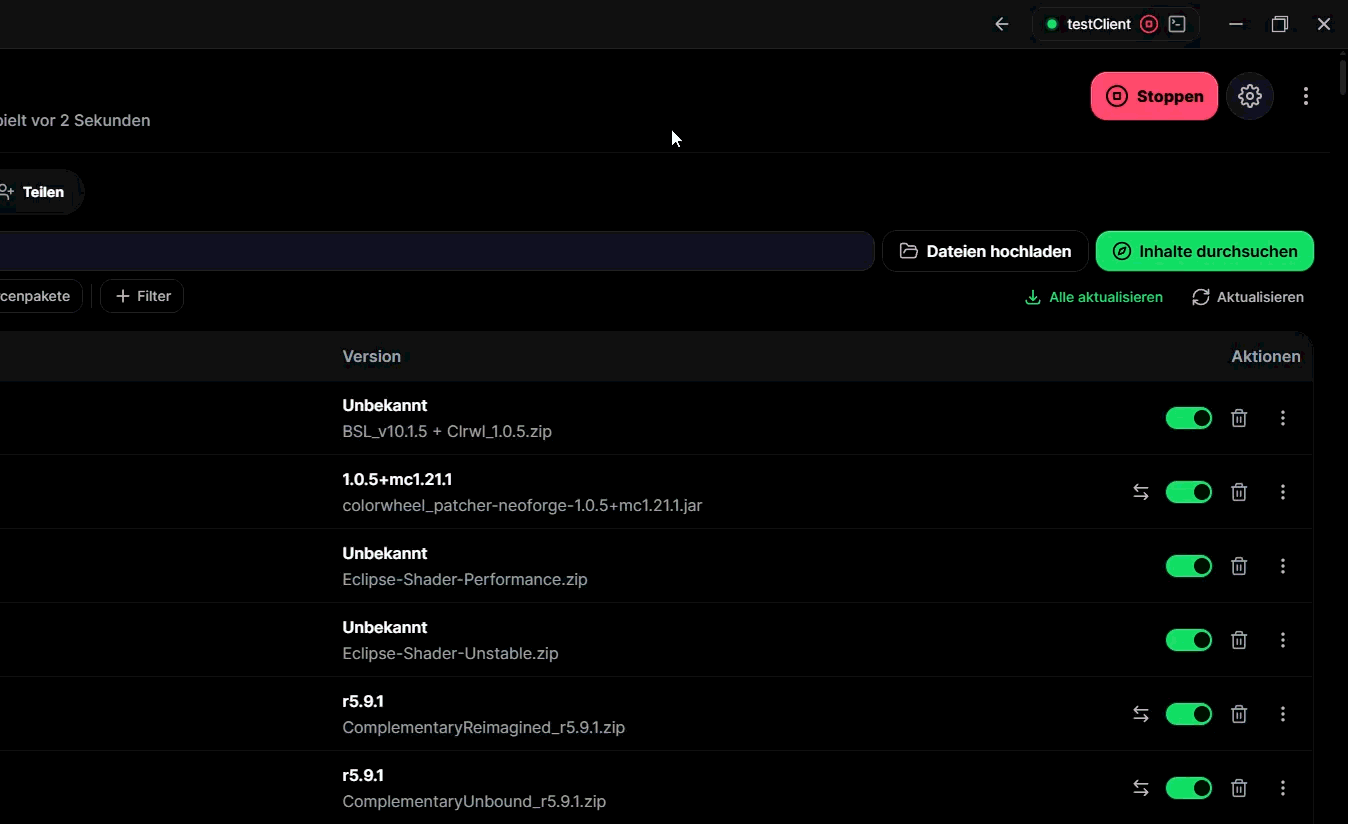The image size is (1348, 824).
Task: Open more options for Eclipse-Shader-Unstable.zip row
Action: [x=1283, y=640]
